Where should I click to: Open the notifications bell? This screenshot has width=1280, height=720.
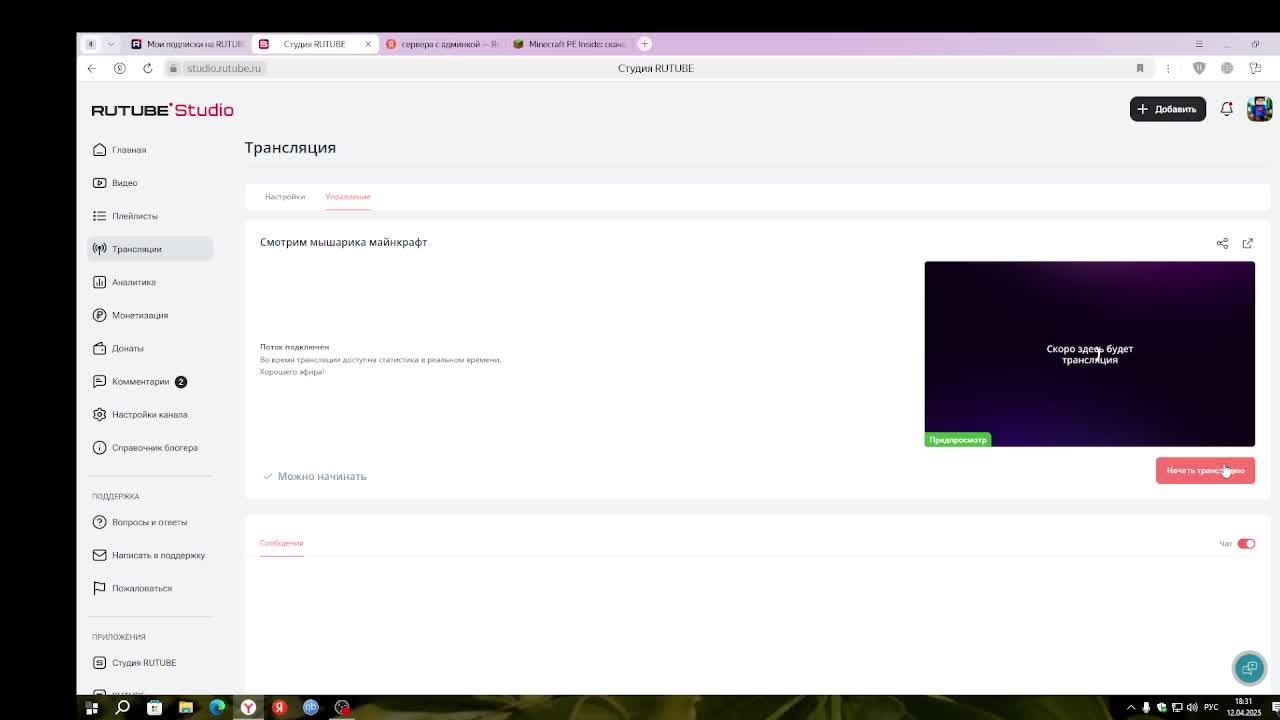click(1226, 109)
